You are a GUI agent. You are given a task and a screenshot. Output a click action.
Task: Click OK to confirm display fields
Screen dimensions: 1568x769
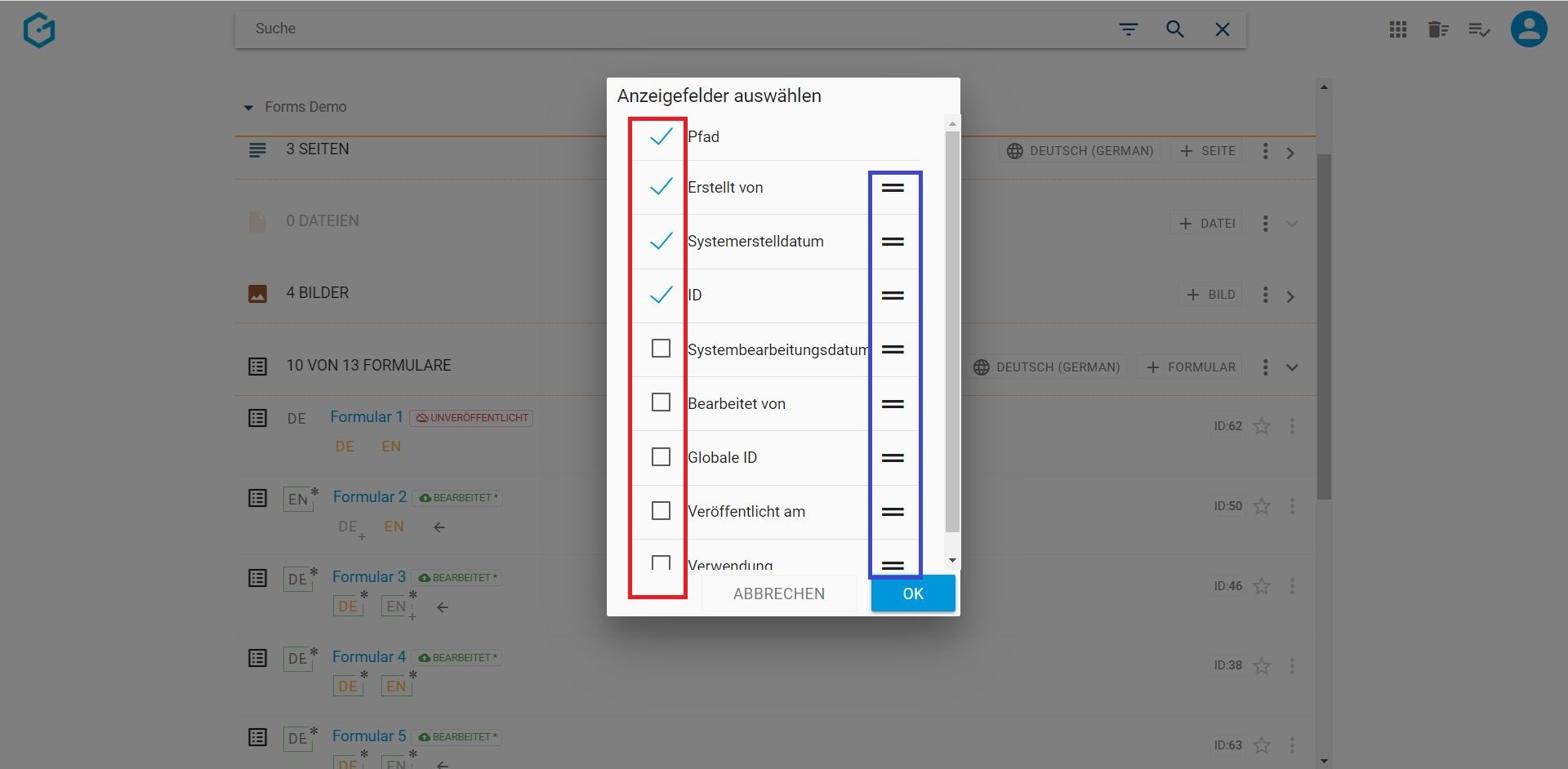pyautogui.click(x=913, y=593)
